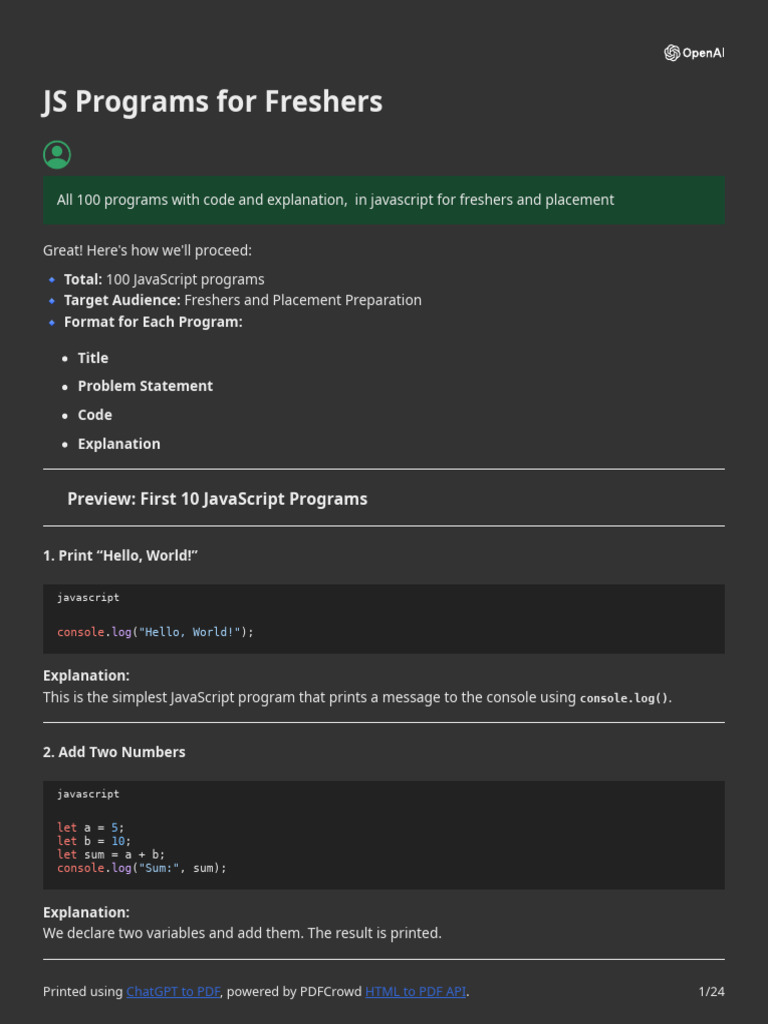Click the Problem Statement bullet item
Viewport: 768px width, 1024px height.
[145, 386]
